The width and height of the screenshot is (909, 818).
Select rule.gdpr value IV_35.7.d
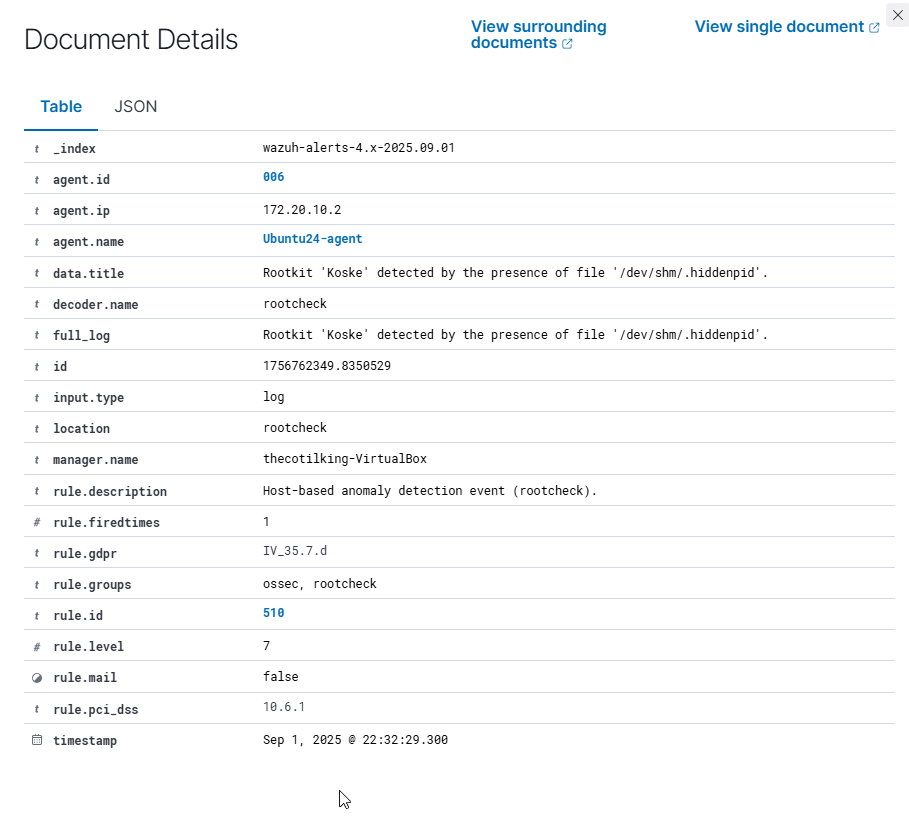point(294,551)
